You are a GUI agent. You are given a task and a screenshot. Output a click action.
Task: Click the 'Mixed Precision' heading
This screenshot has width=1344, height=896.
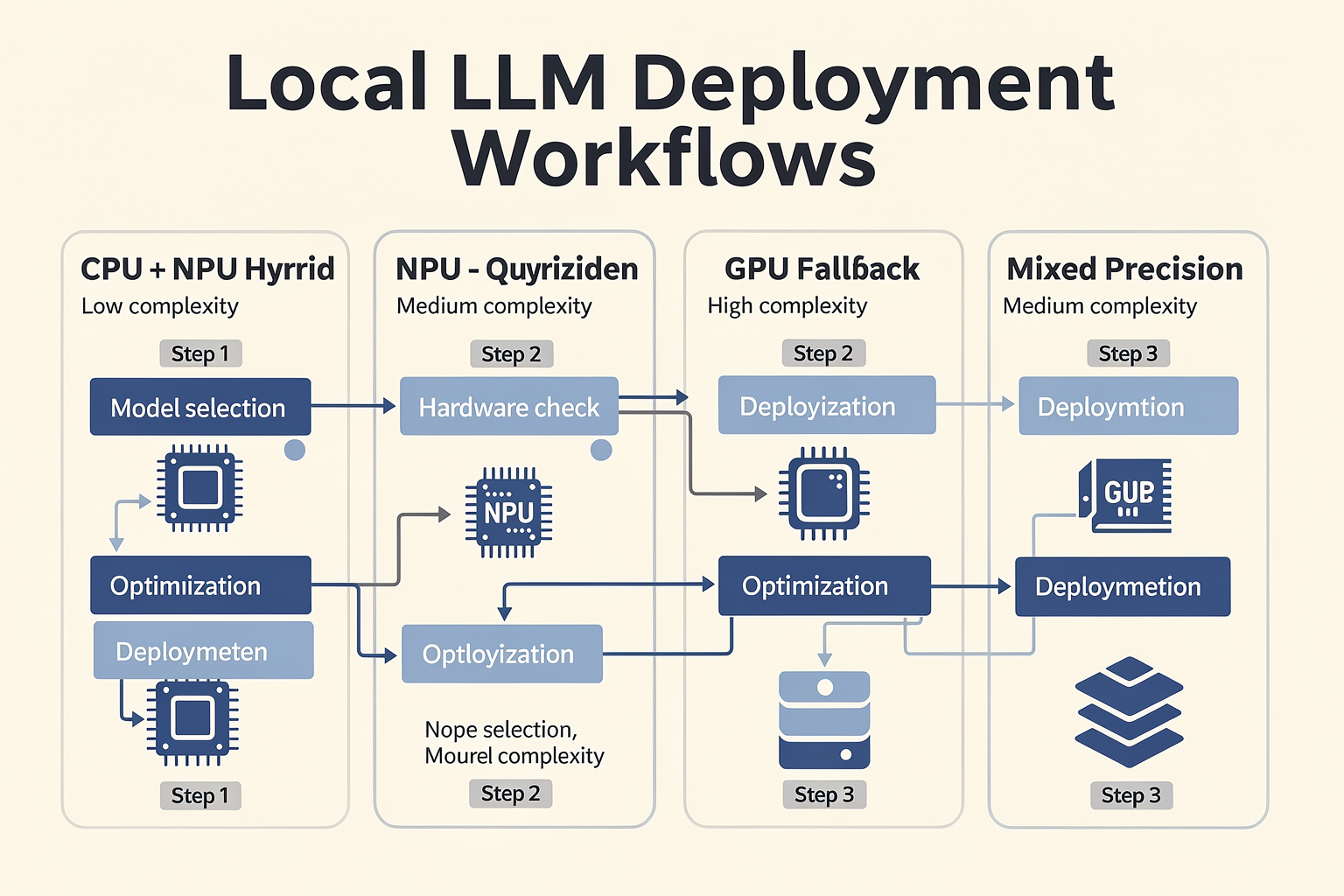pos(1124,268)
